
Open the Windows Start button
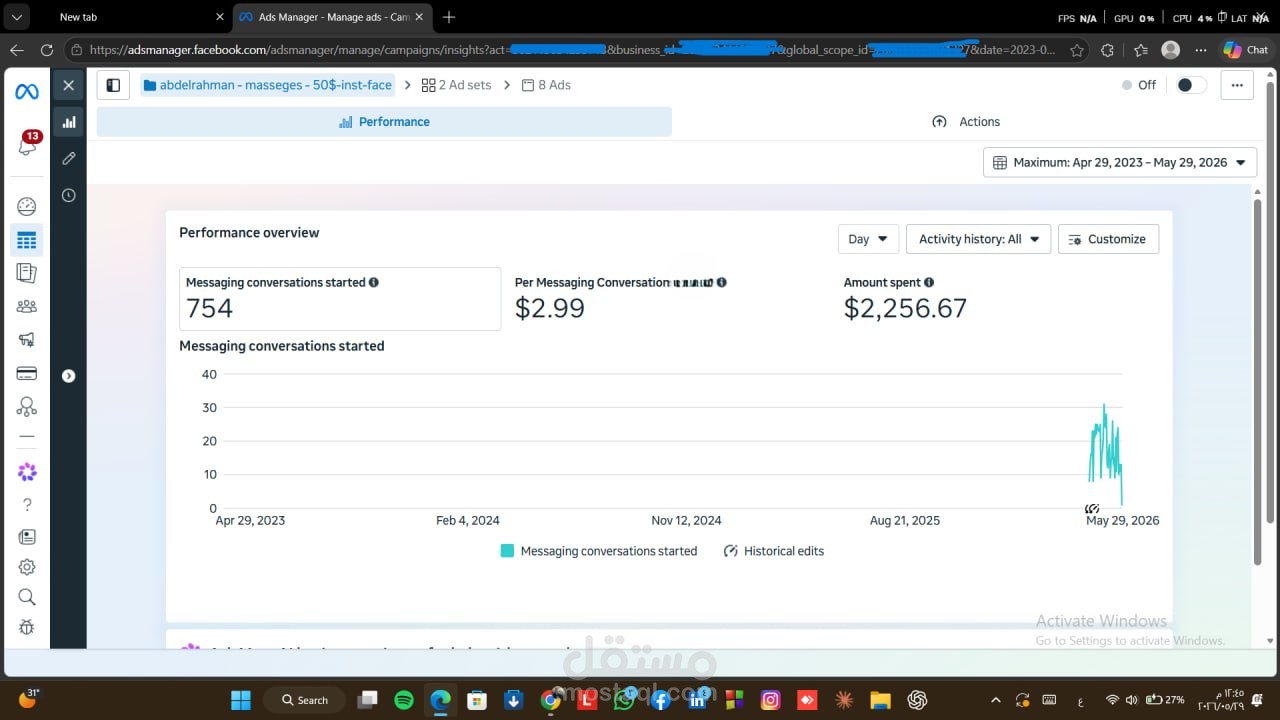pos(241,700)
